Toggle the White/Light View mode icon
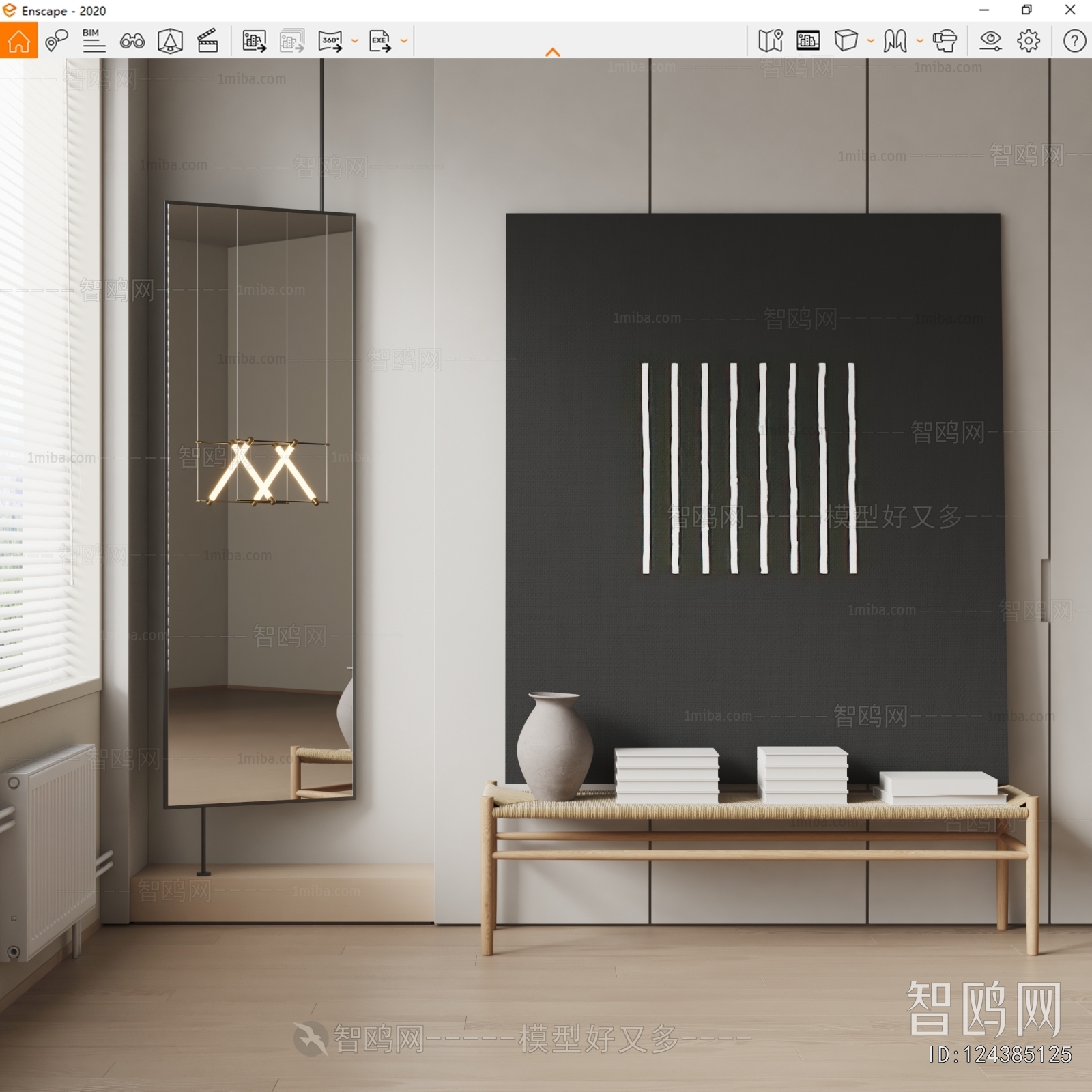 (x=895, y=41)
